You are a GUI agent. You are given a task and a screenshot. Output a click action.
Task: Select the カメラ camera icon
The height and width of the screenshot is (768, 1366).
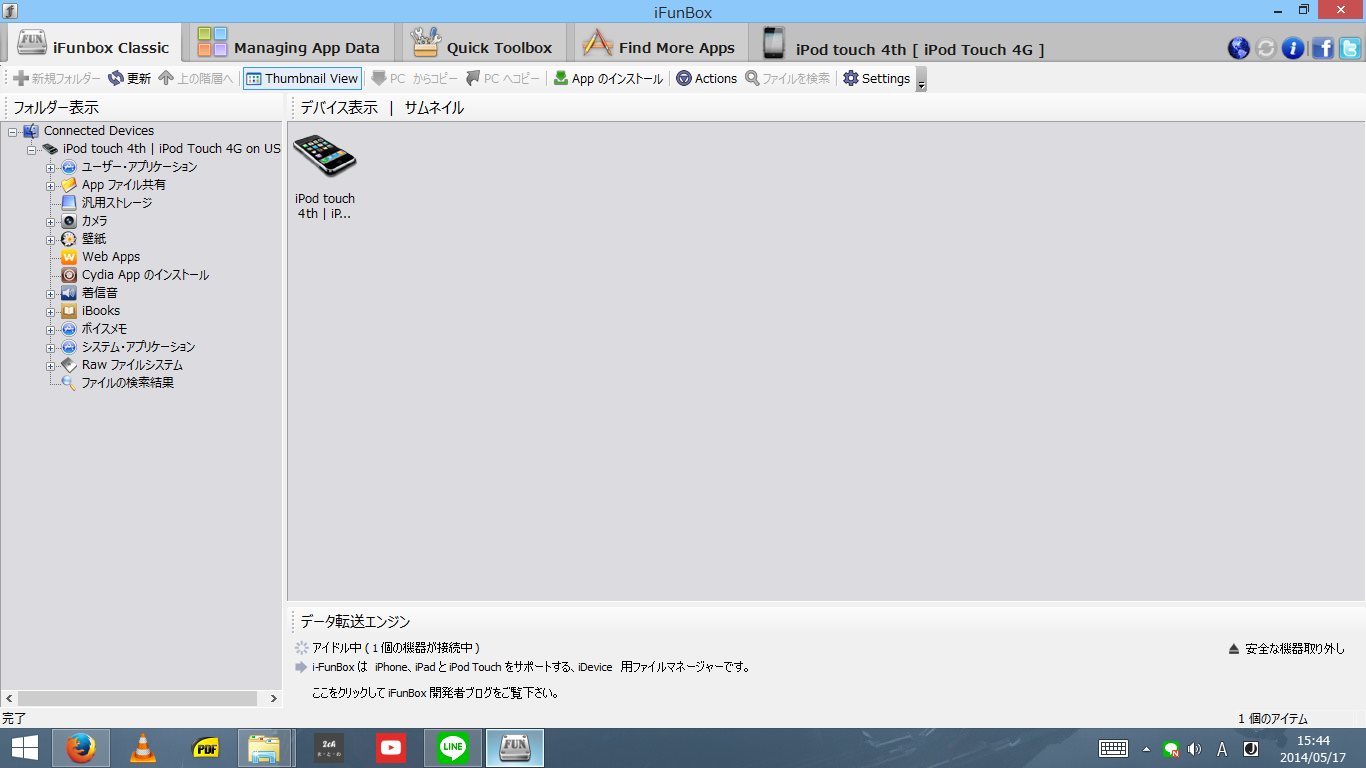tap(69, 221)
